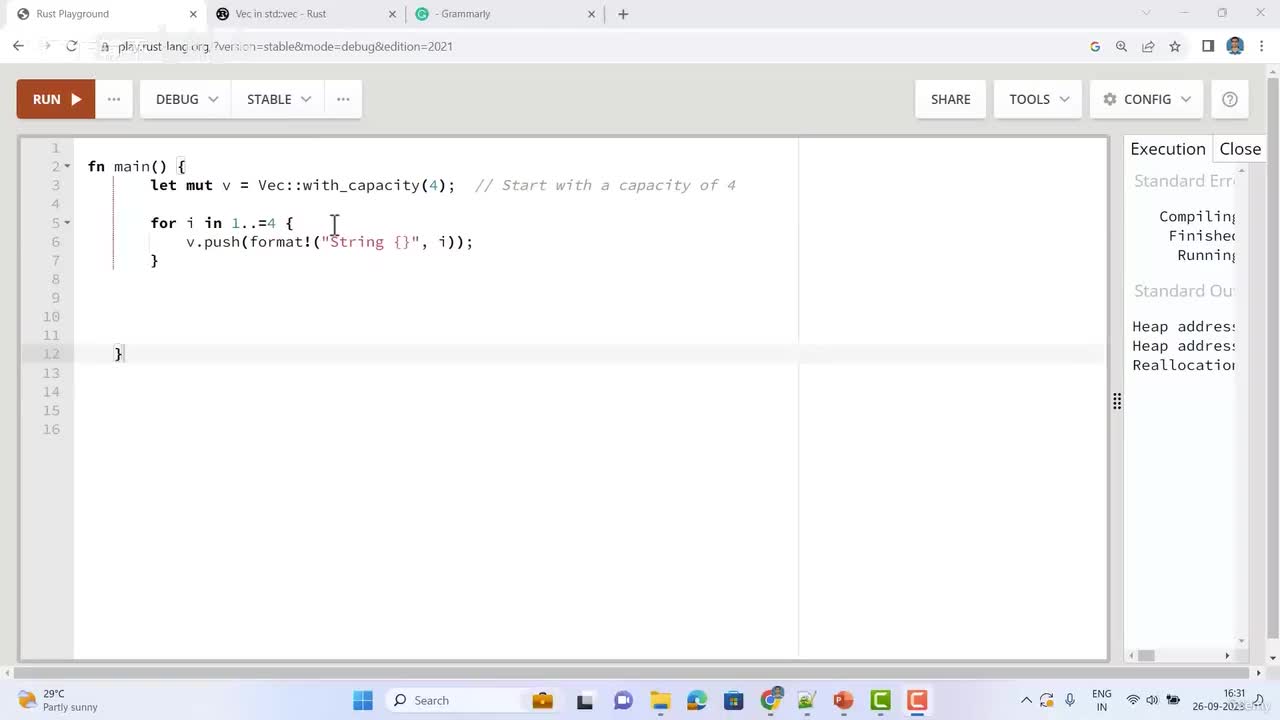Viewport: 1280px width, 720px height.
Task: Open the zoom magnifier in address bar
Action: (x=1121, y=46)
